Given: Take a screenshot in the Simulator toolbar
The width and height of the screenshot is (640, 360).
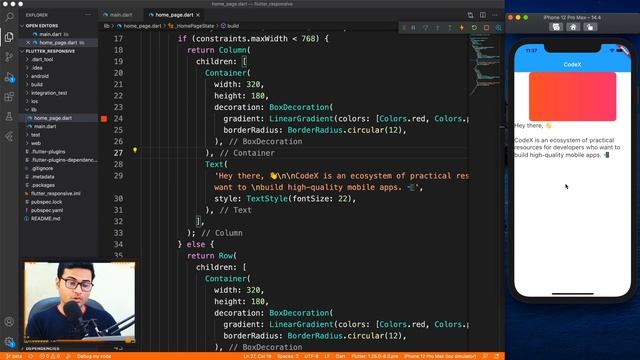Looking at the screenshot, I should [x=556, y=27].
